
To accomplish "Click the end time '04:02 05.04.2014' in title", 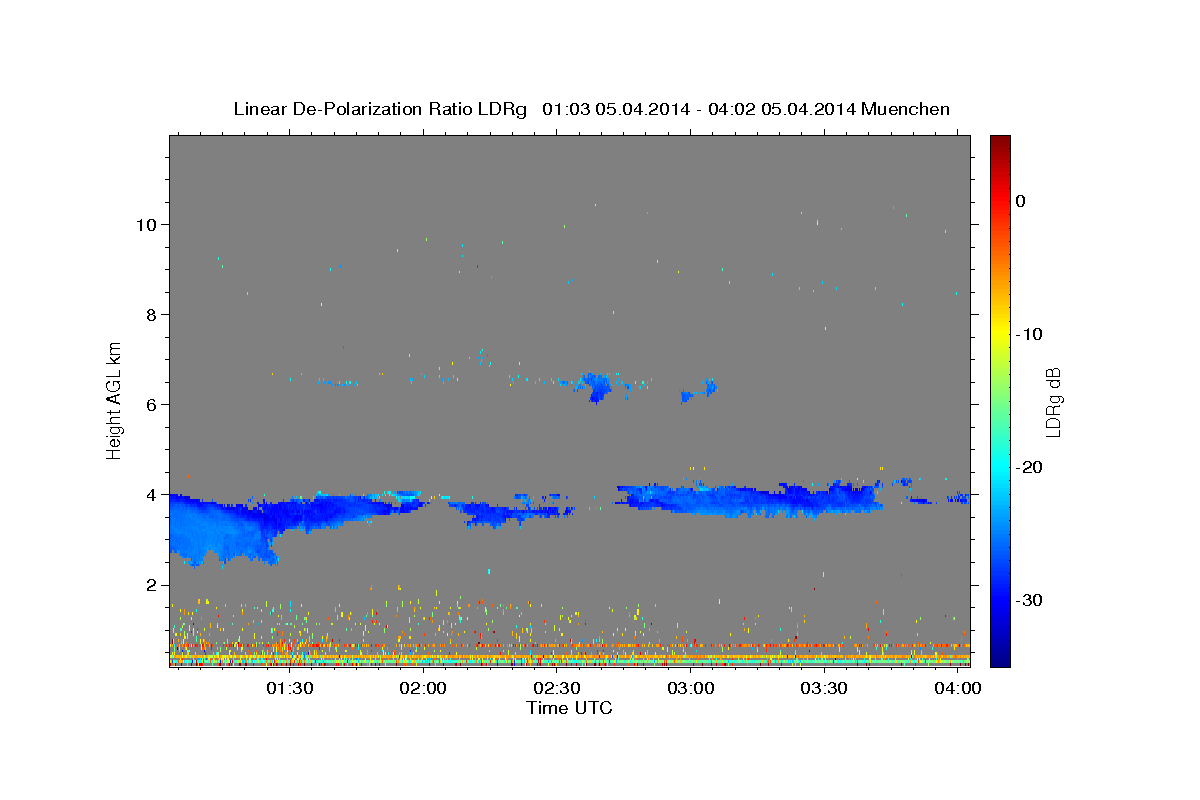I will pyautogui.click(x=782, y=109).
